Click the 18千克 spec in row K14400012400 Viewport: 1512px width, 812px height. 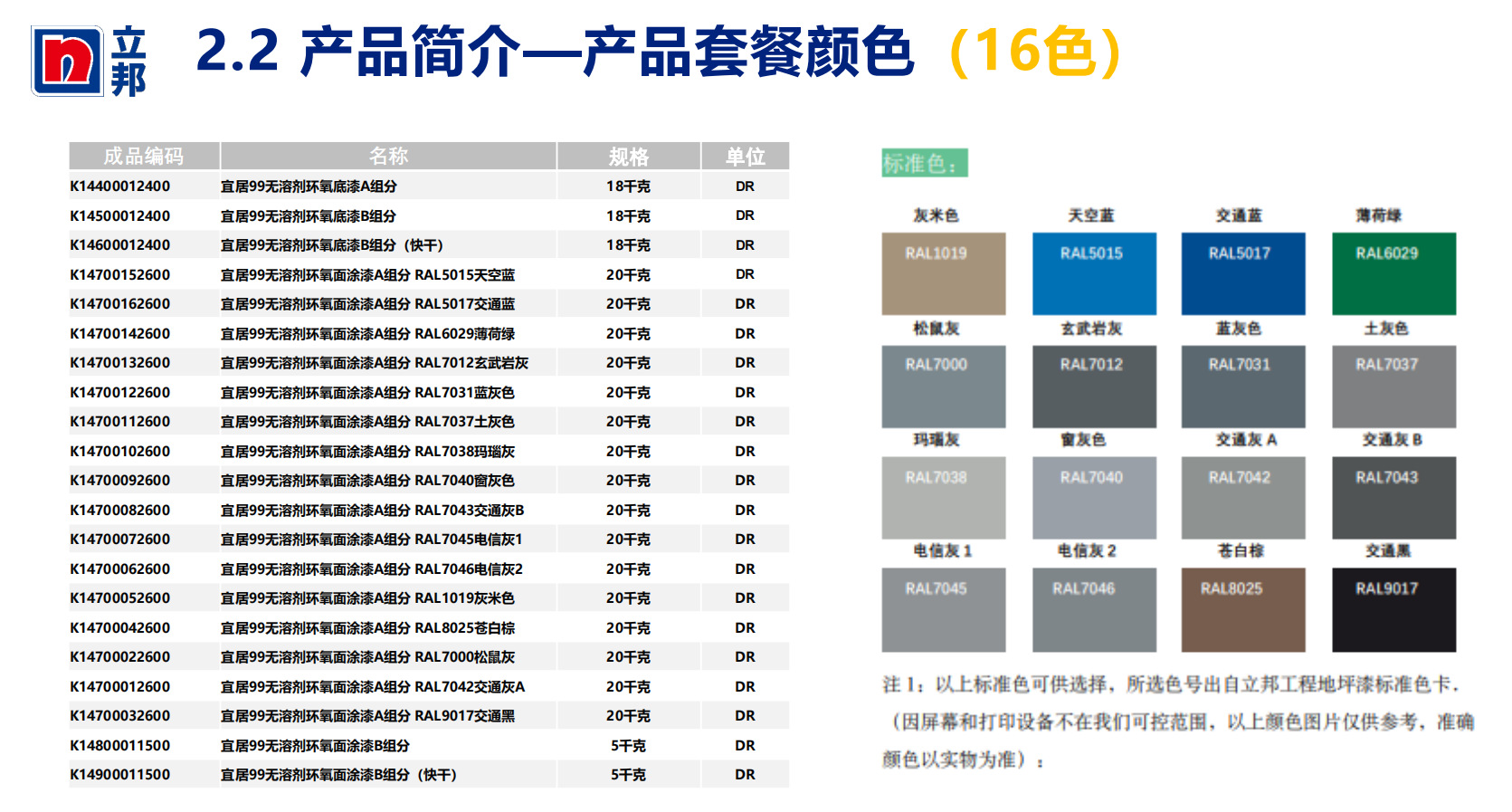(x=629, y=186)
